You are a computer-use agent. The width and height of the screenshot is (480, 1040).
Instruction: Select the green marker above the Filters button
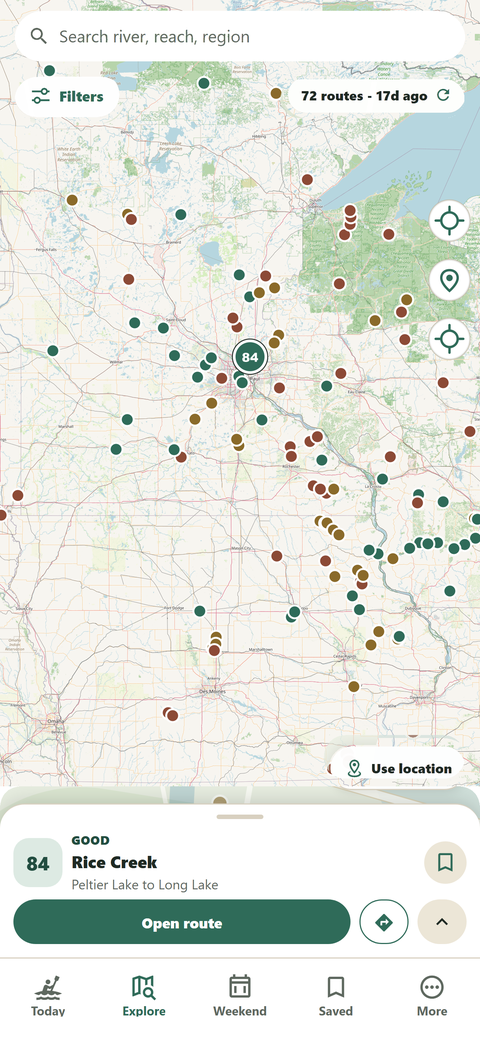click(49, 70)
